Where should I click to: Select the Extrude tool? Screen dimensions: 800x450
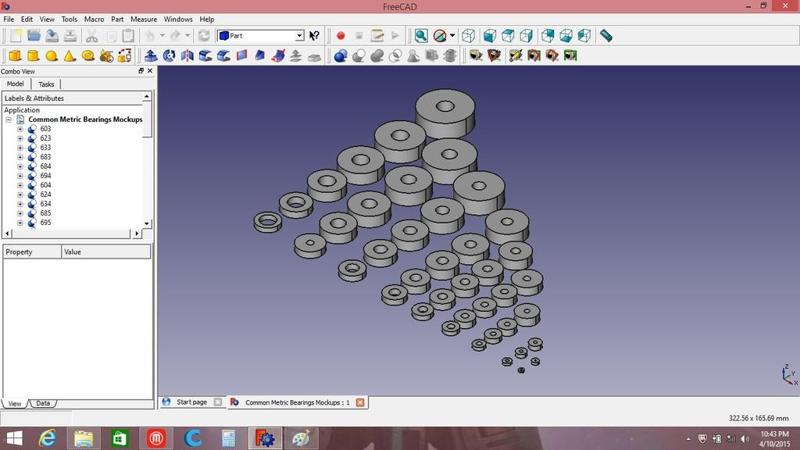tap(151, 56)
